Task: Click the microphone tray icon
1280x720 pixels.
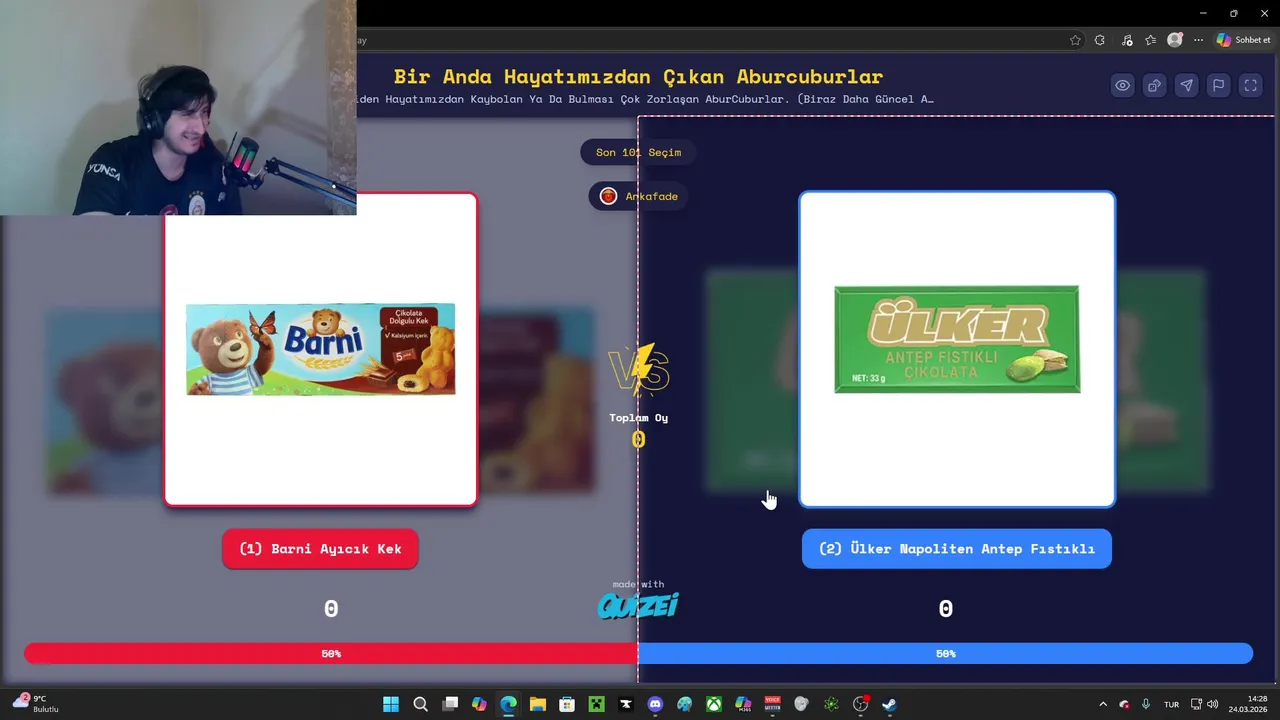Action: point(1146,704)
